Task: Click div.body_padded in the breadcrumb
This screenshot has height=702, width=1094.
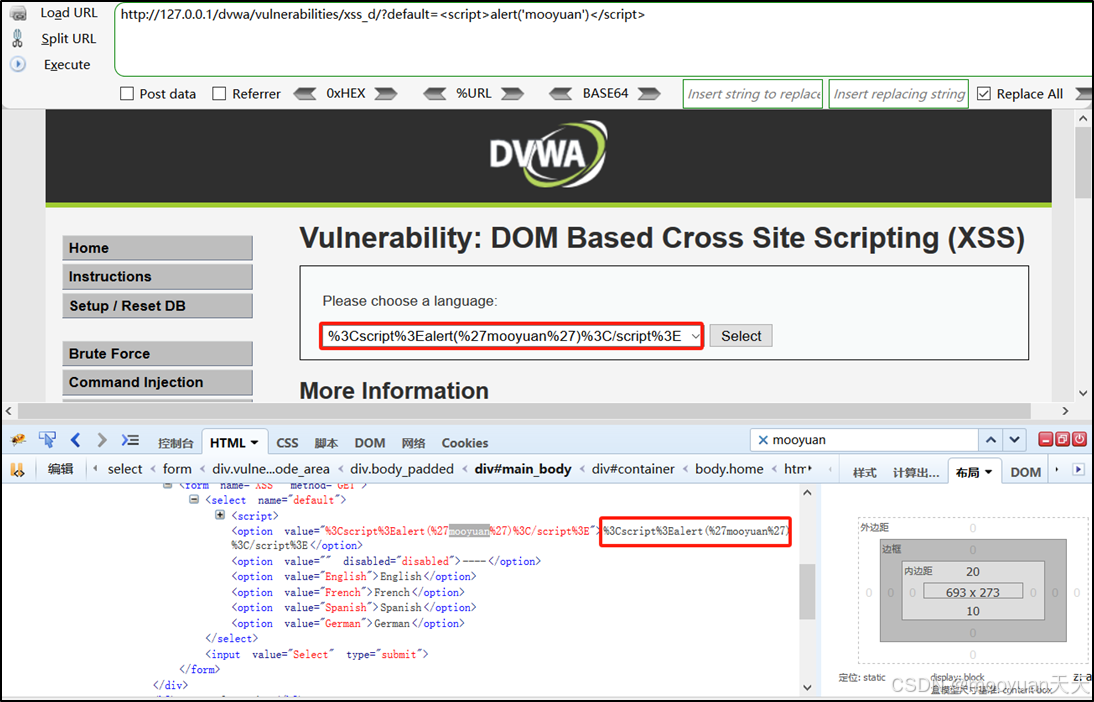Action: (x=402, y=469)
